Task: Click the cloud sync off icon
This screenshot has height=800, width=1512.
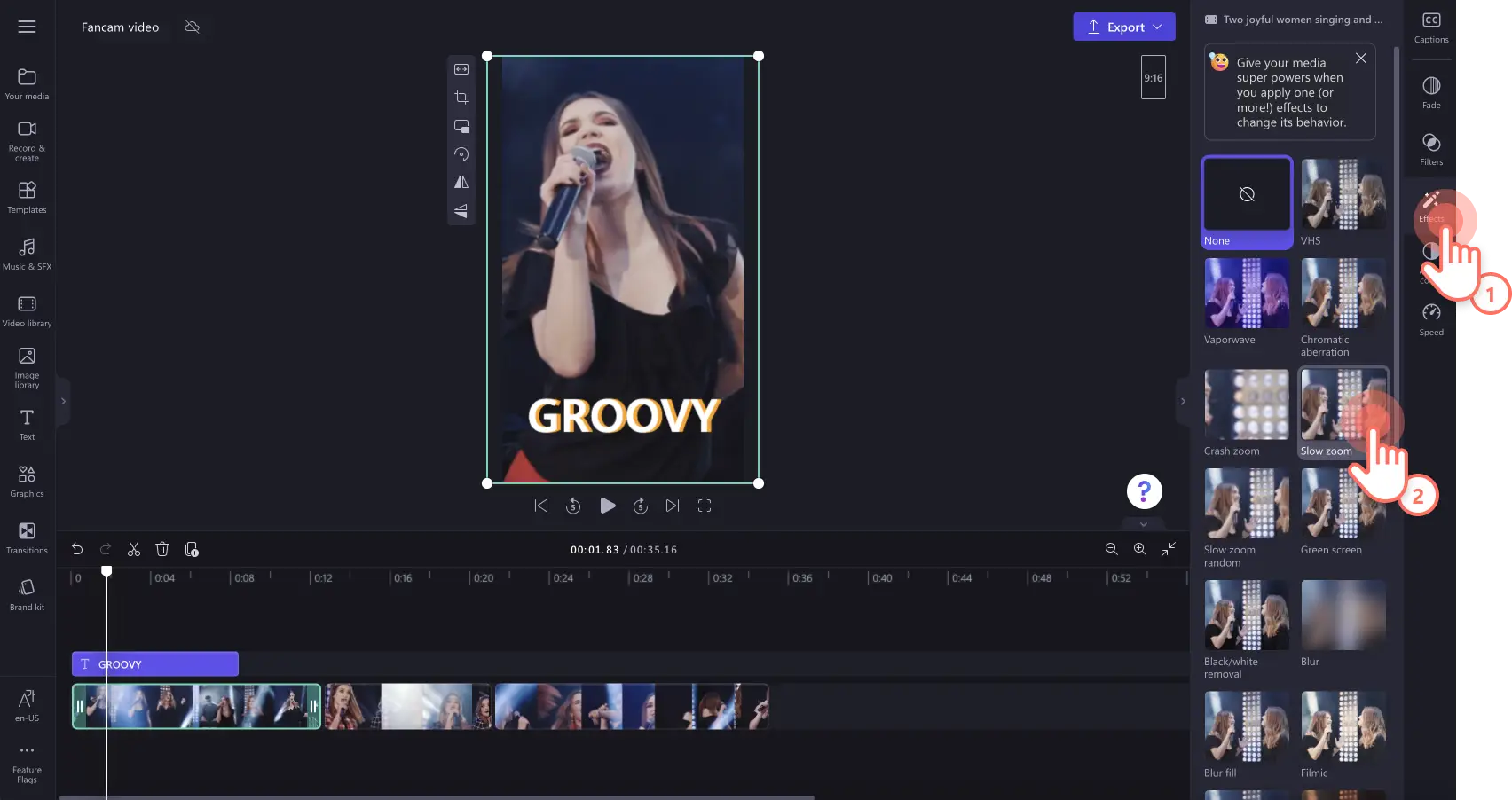Action: click(192, 27)
